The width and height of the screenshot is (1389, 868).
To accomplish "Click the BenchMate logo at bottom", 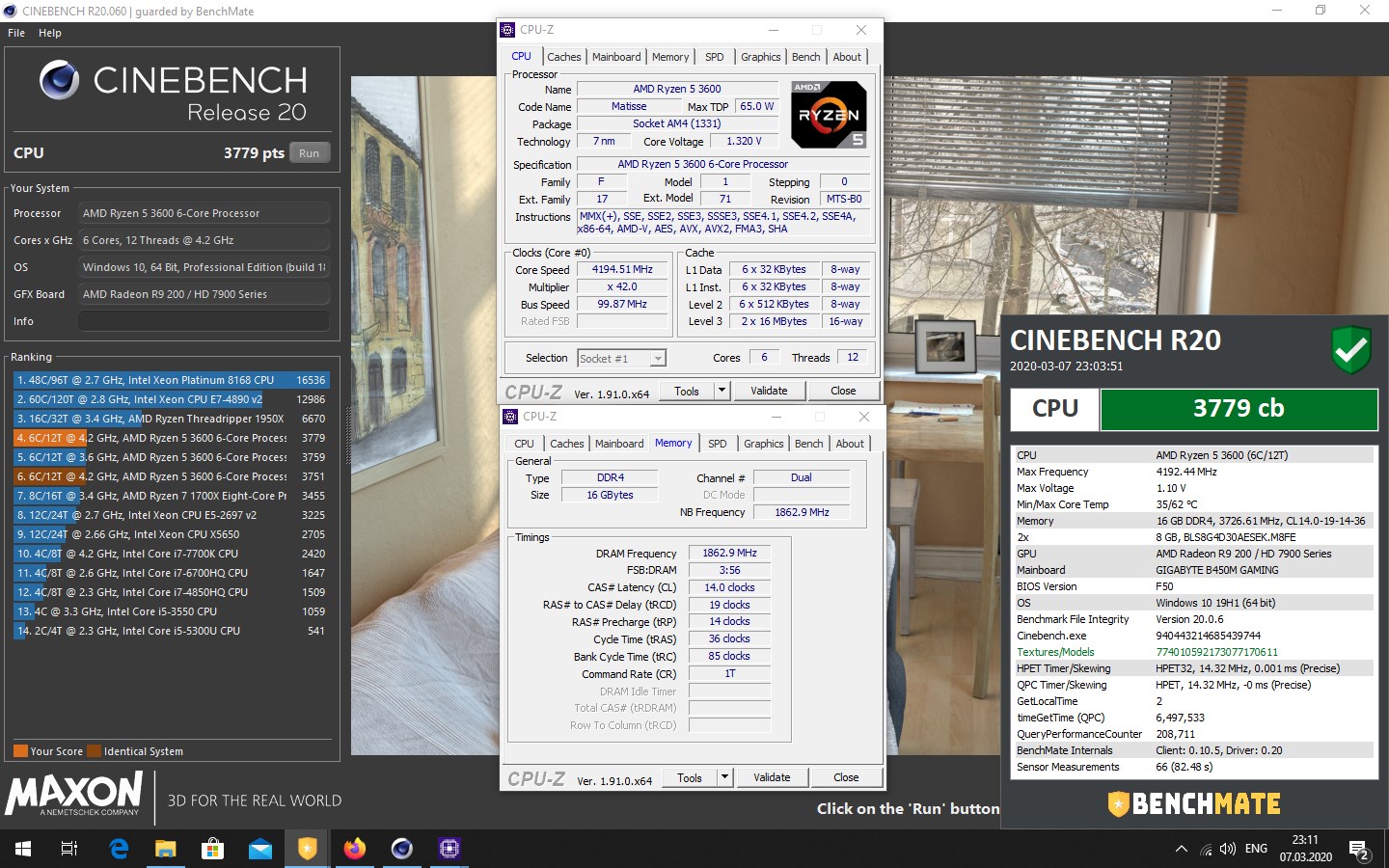I will coord(1194,804).
